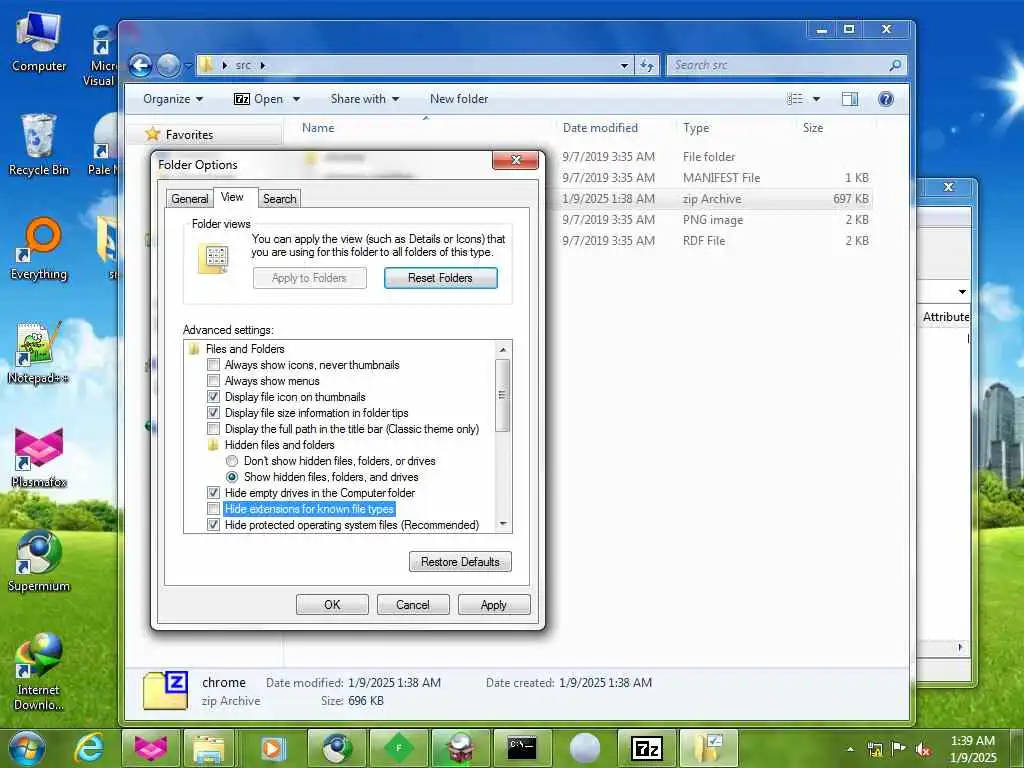Click the magnifier icon in search box

pos(895,65)
